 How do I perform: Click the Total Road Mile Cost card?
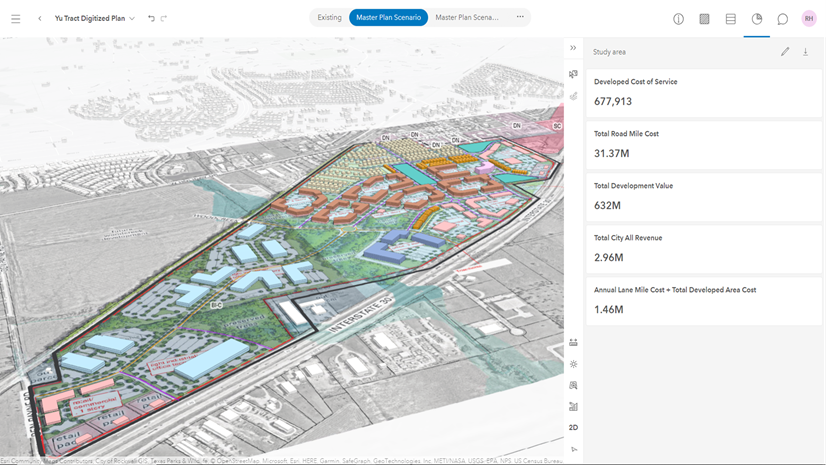(704, 145)
